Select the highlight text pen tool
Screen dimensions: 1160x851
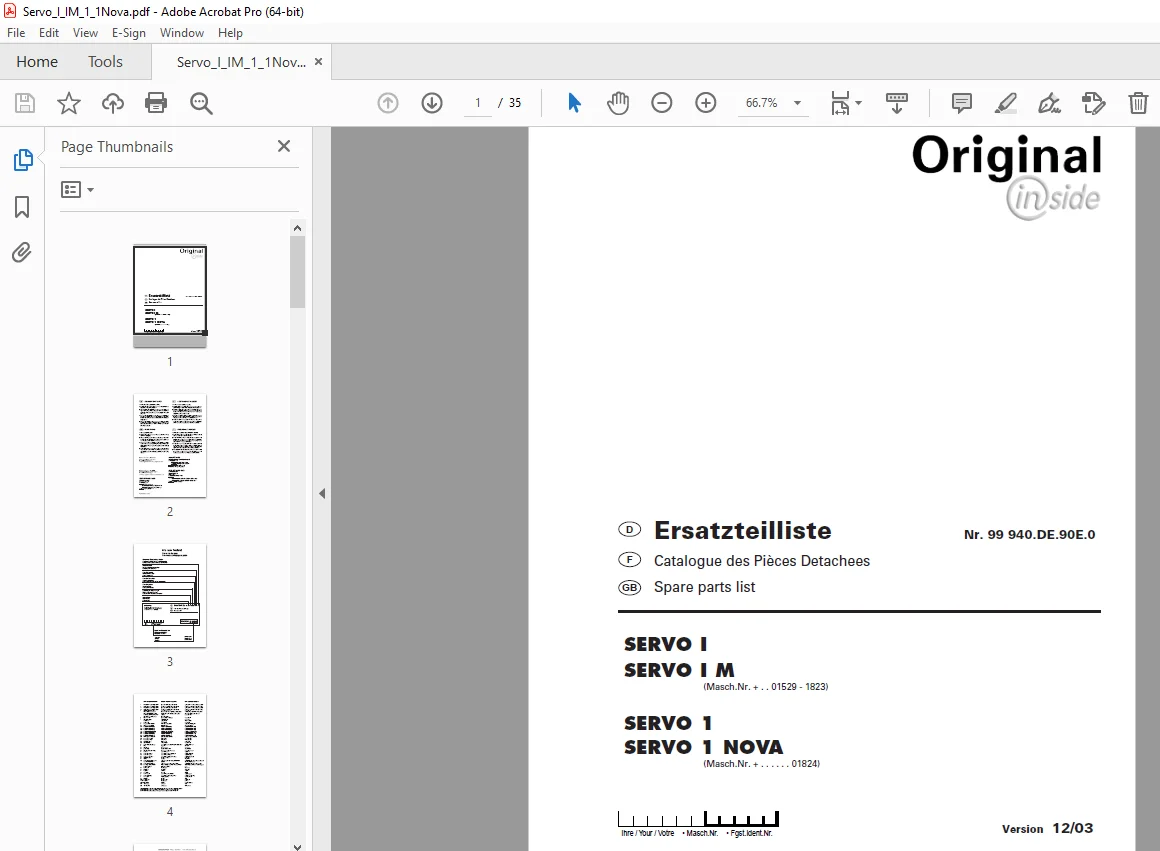click(x=1005, y=103)
